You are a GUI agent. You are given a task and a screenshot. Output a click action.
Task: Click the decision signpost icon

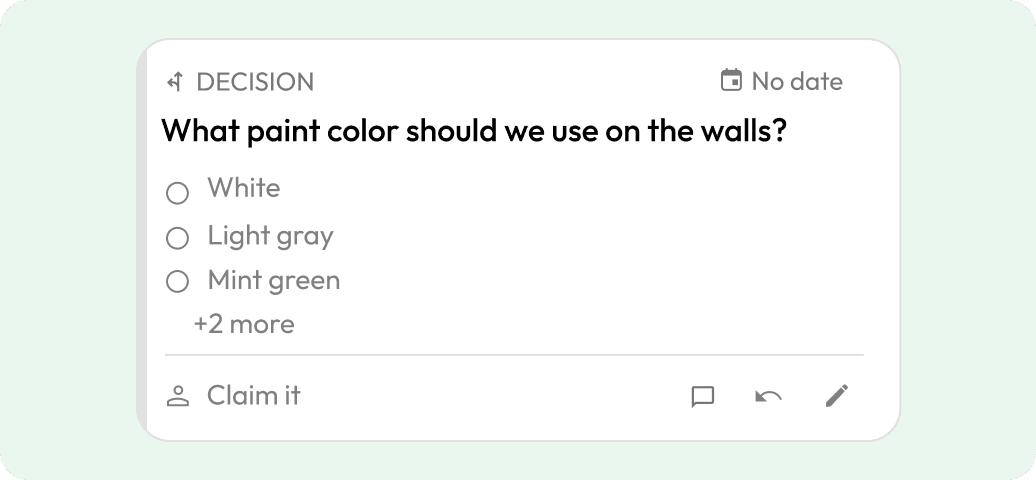point(174,82)
